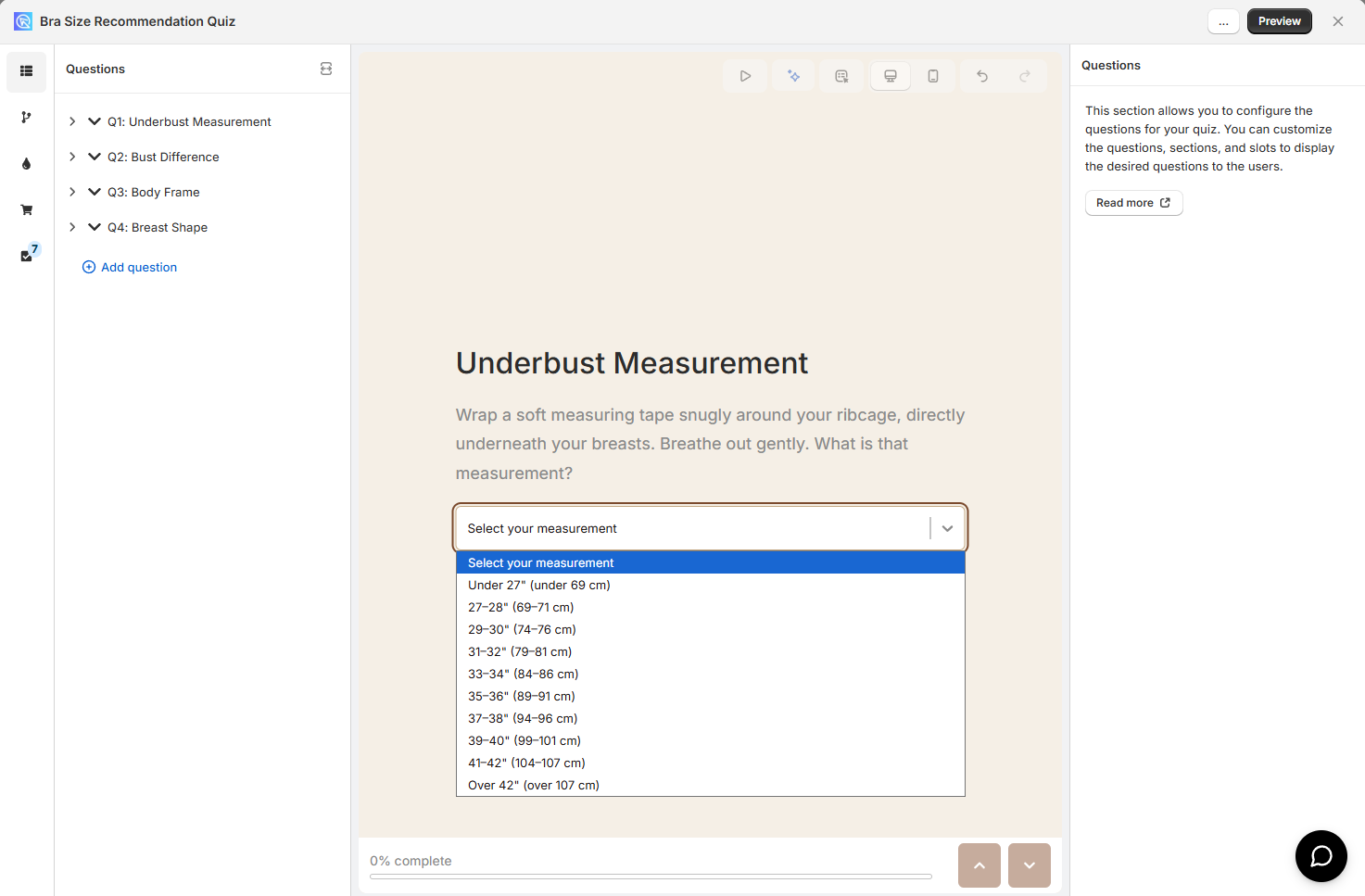The width and height of the screenshot is (1365, 896).
Task: Switch to mobile view mode
Action: [933, 76]
